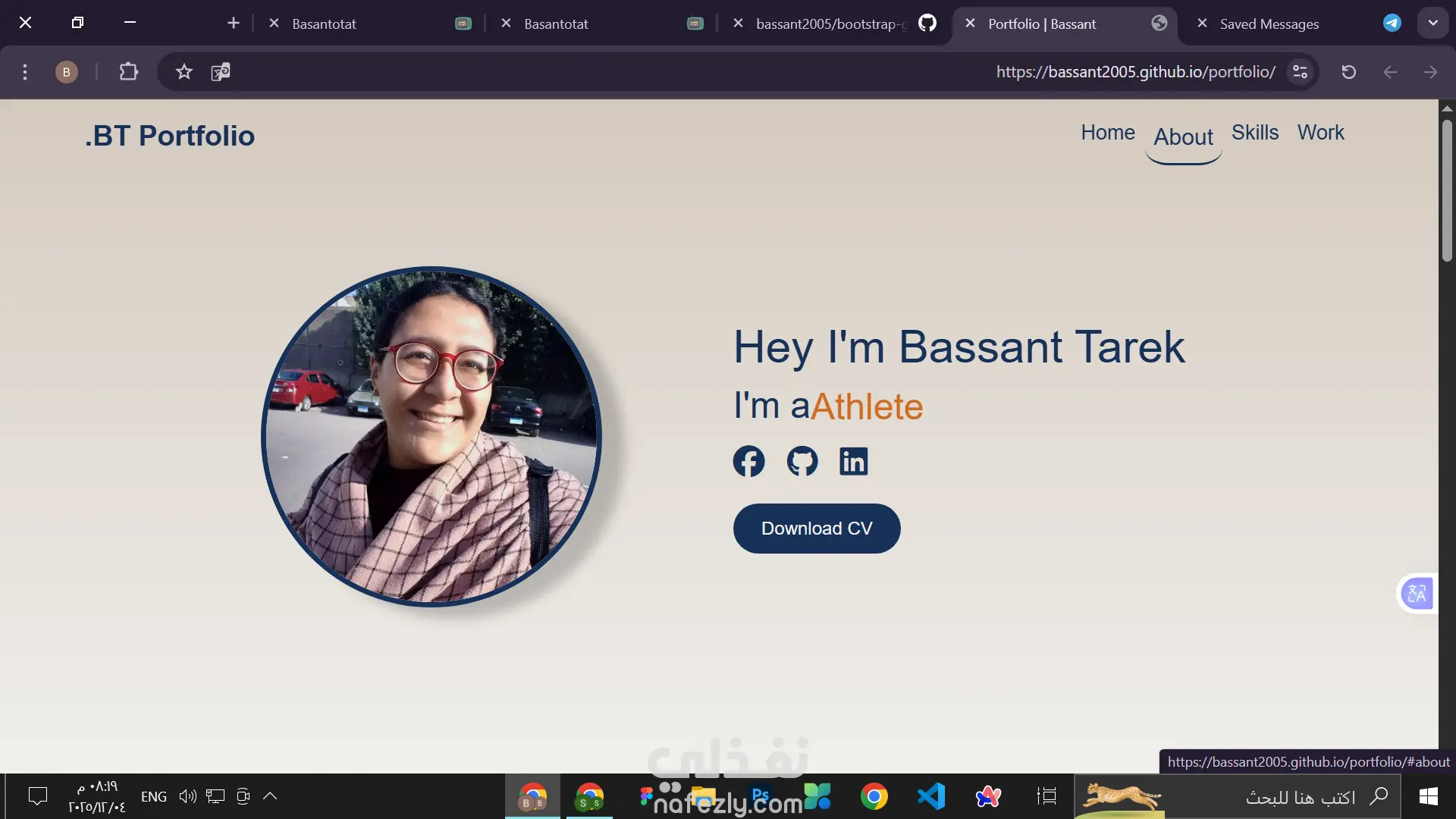Open the Facebook profile icon
1456x819 pixels.
coord(748,461)
